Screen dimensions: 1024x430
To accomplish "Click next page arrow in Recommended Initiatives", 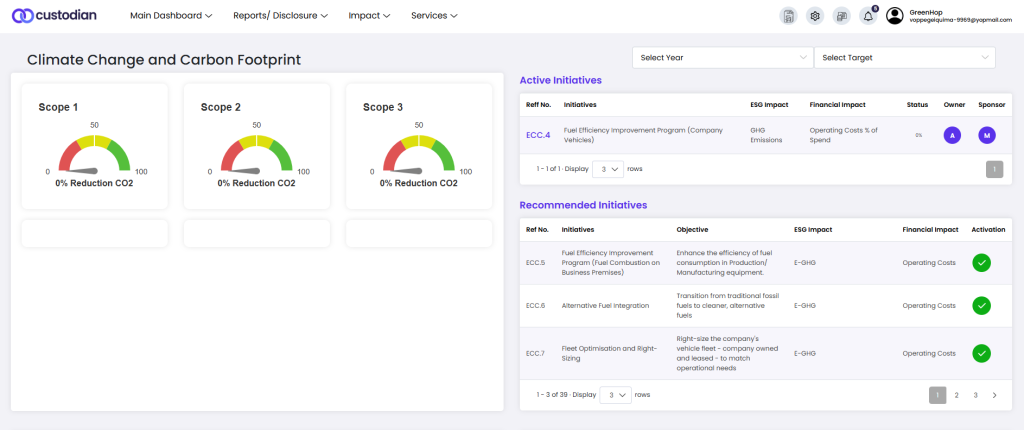I will pos(994,395).
